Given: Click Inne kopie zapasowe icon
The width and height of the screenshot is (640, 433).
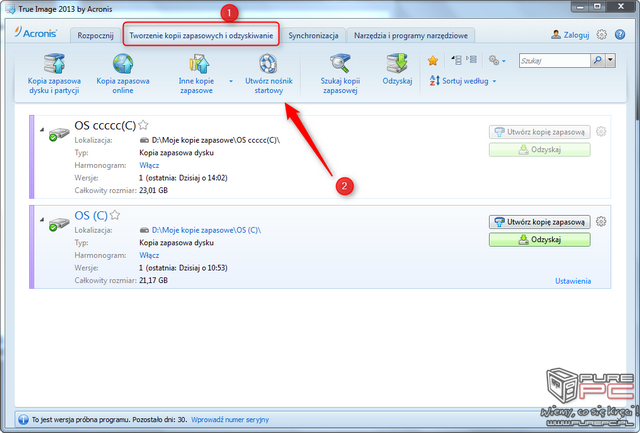Looking at the screenshot, I should [x=199, y=64].
